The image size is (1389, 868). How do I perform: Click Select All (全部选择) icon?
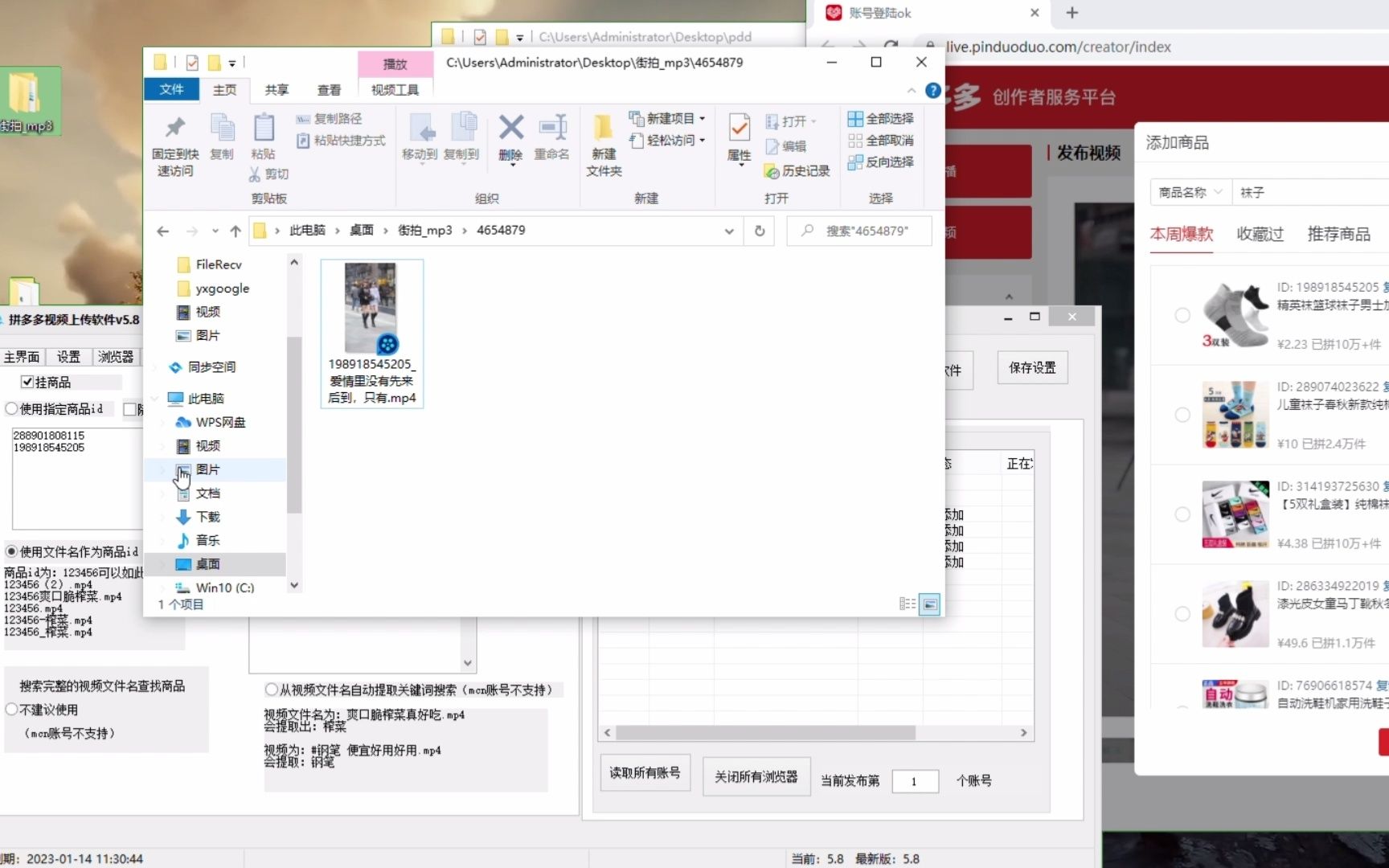coord(855,119)
